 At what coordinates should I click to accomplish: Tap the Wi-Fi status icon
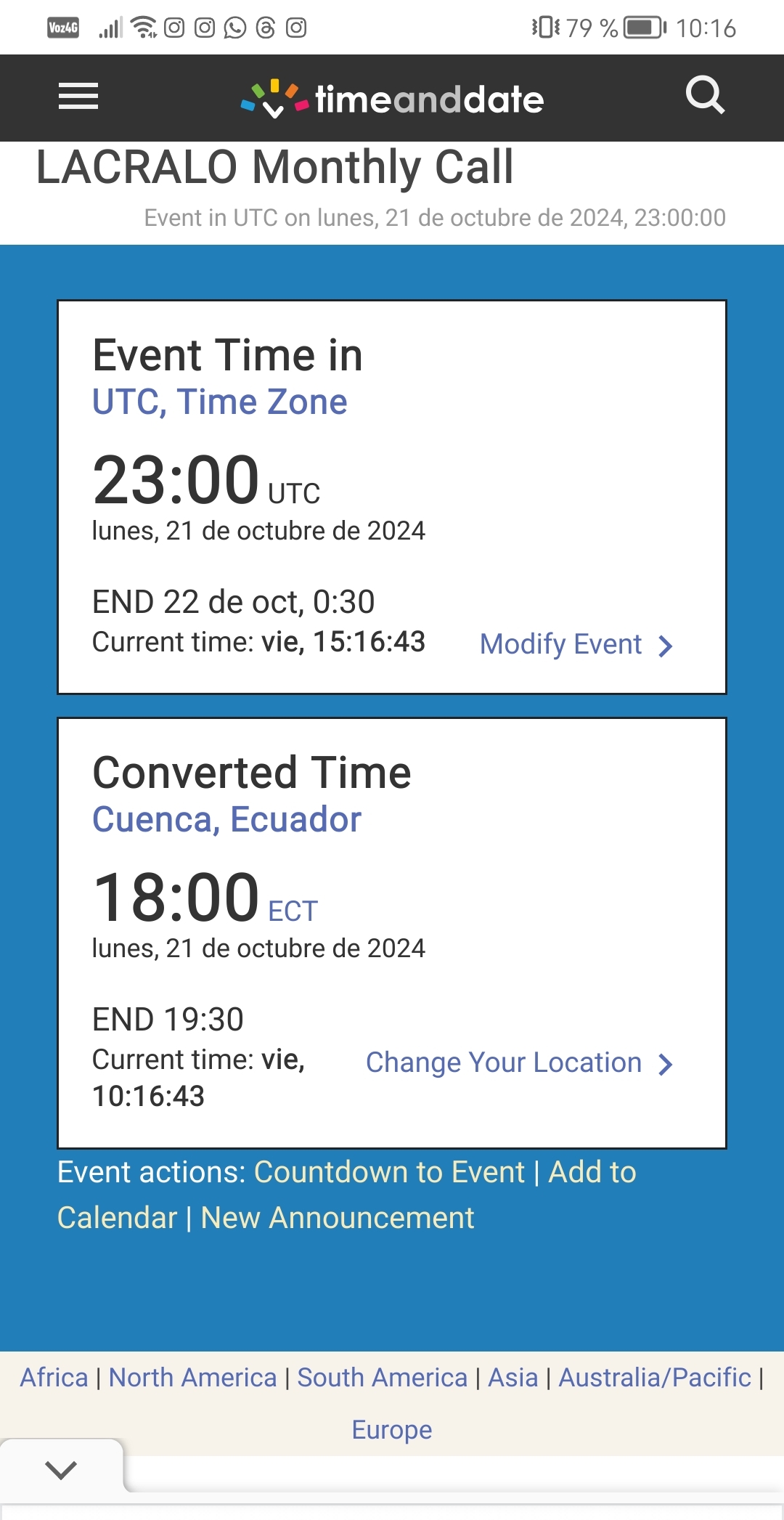[144, 28]
